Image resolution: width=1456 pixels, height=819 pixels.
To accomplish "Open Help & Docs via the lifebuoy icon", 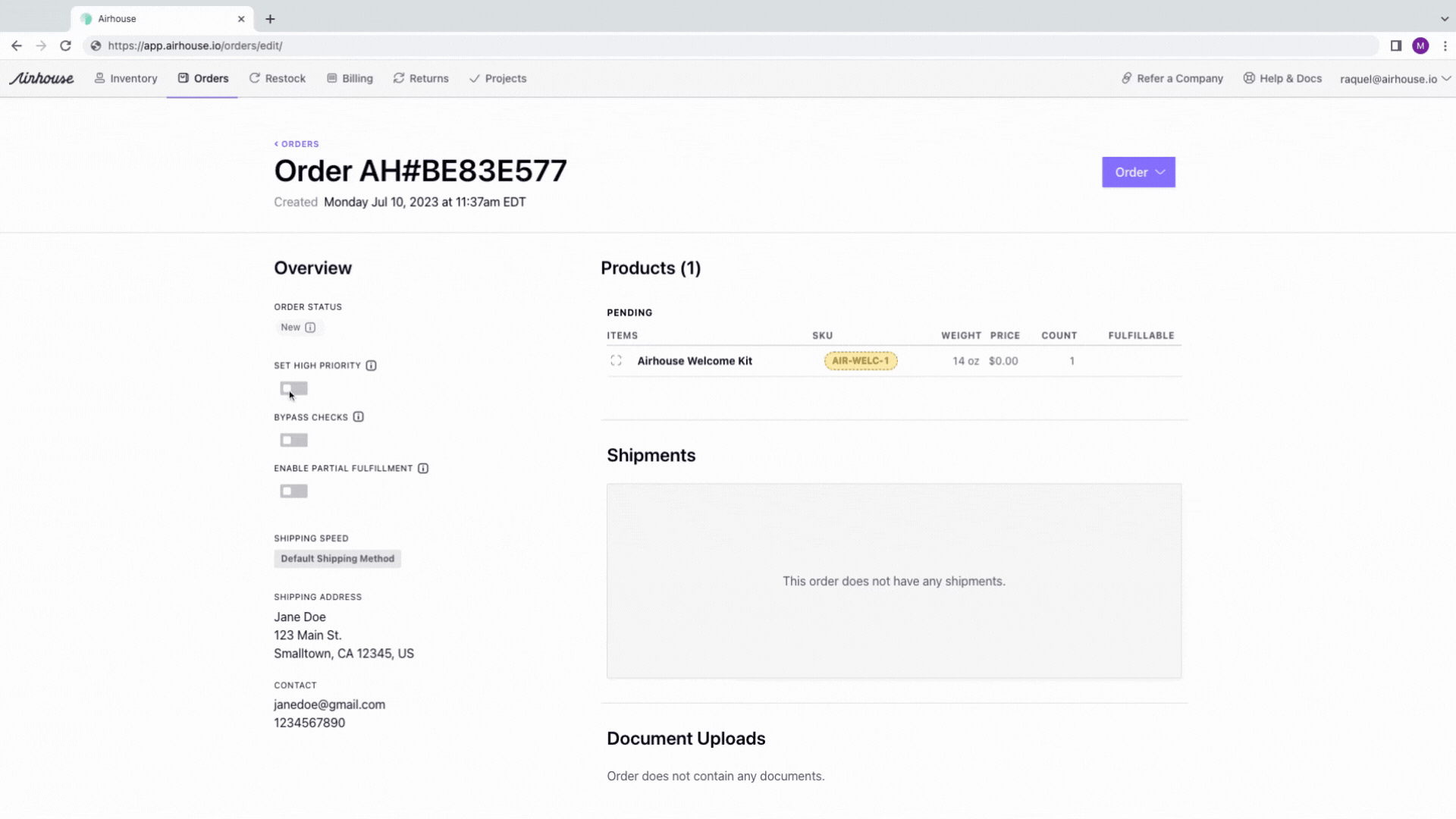I will point(1249,78).
